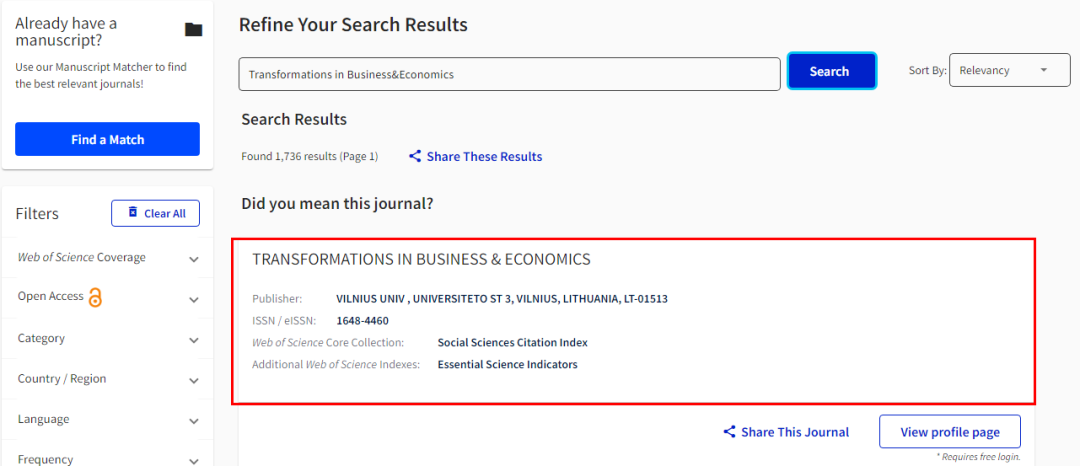Expand the Web of Science Coverage filter
Screen dimensions: 1080x466
tap(194, 260)
